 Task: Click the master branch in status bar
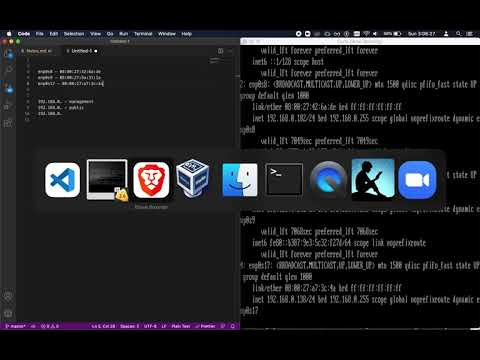[x=15, y=326]
